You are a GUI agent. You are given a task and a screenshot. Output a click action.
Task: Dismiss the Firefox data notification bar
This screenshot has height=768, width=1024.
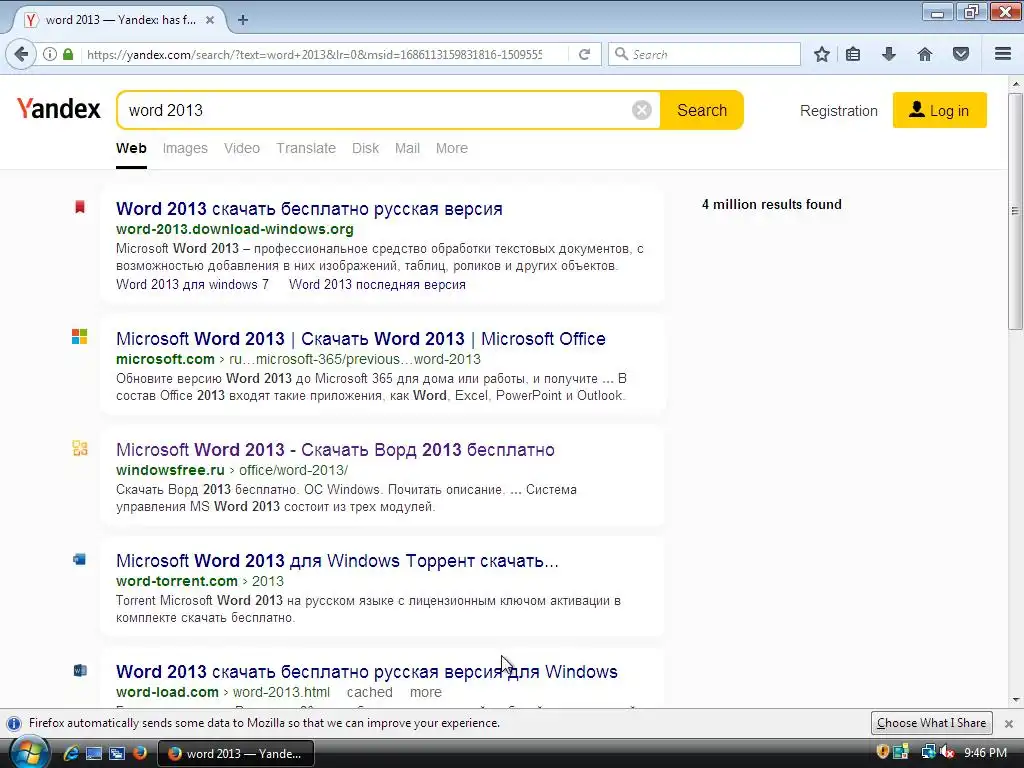(1009, 724)
